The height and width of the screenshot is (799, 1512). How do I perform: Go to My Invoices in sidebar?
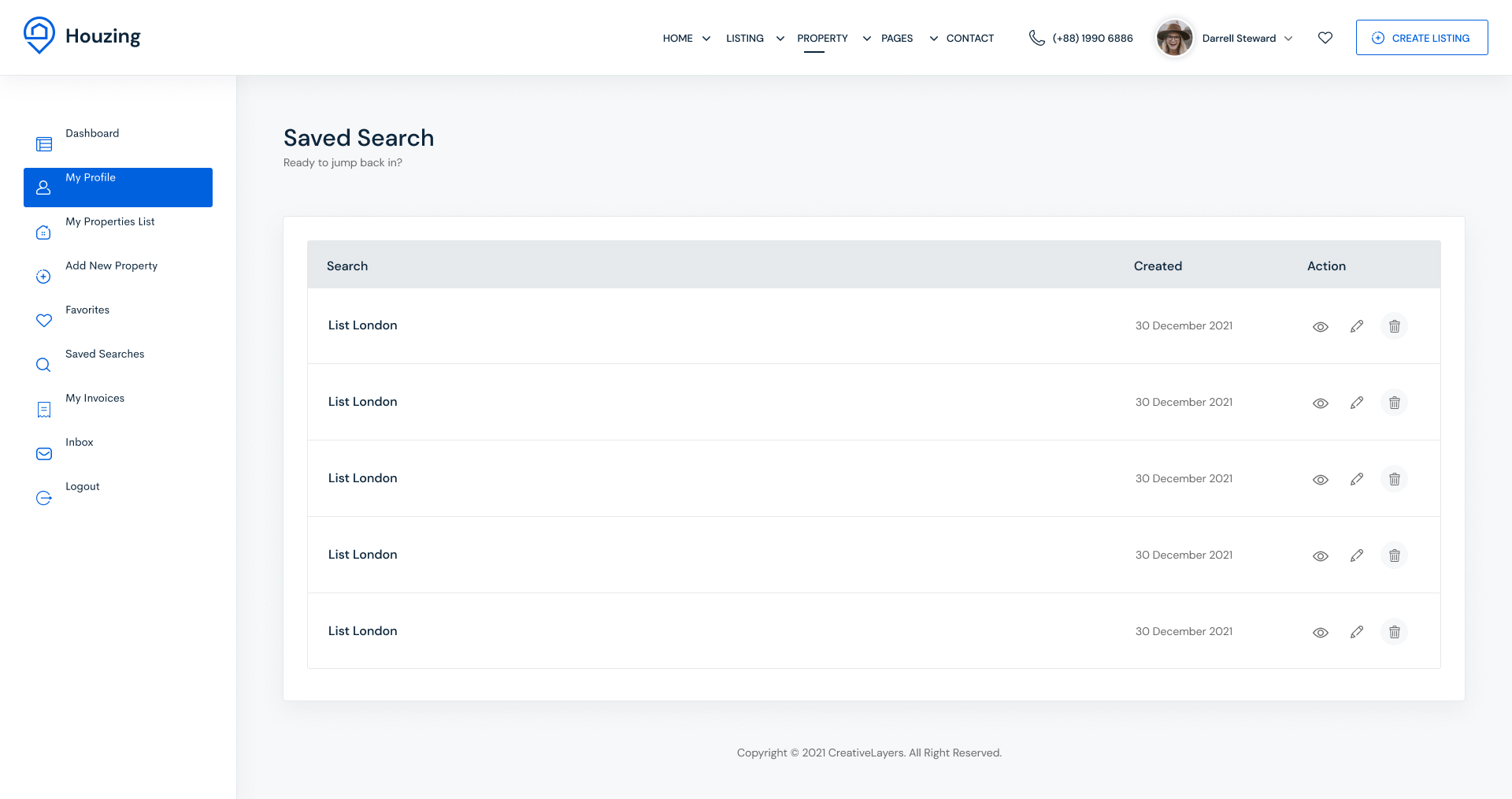coord(94,399)
